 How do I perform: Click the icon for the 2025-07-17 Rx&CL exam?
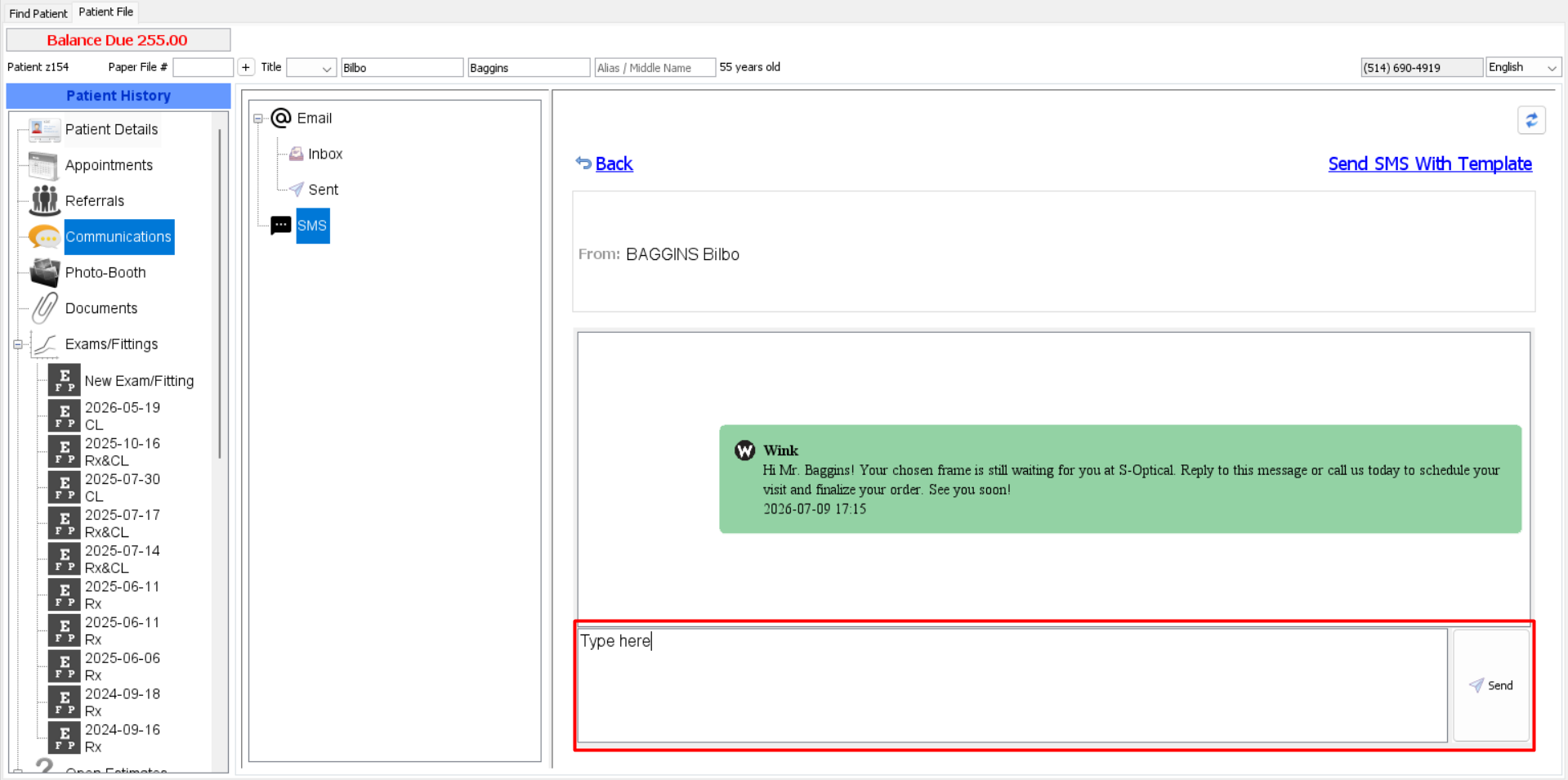pos(64,523)
